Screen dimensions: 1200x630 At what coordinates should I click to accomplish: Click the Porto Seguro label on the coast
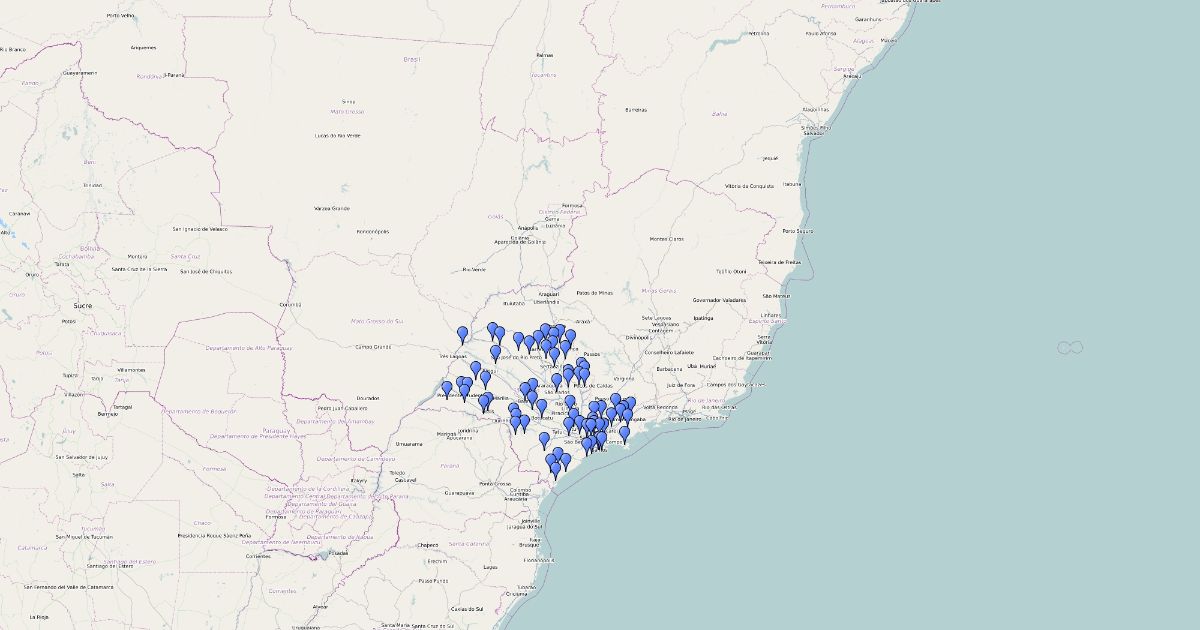(x=801, y=231)
